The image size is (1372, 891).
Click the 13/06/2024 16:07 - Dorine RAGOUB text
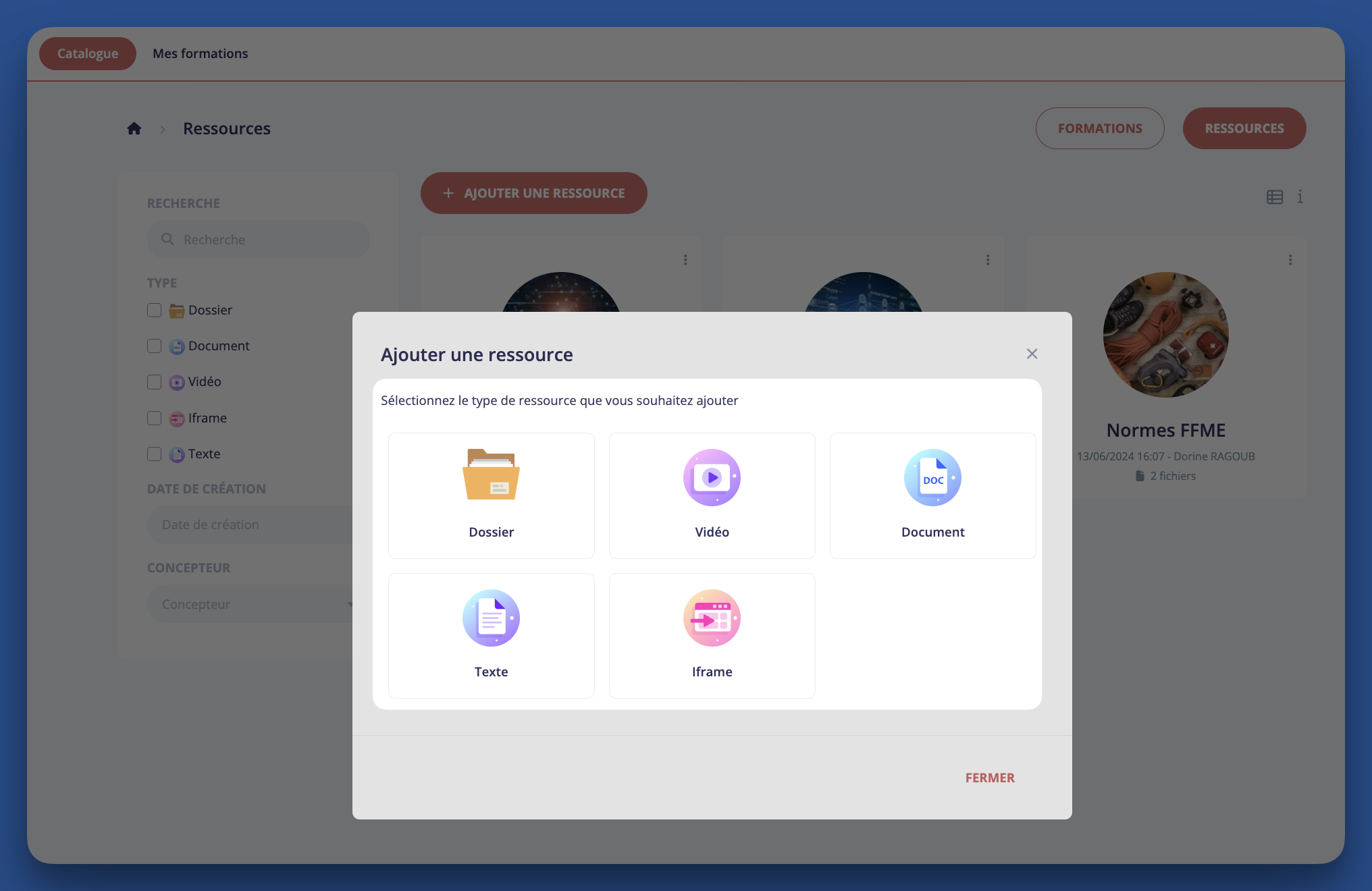[x=1165, y=456]
